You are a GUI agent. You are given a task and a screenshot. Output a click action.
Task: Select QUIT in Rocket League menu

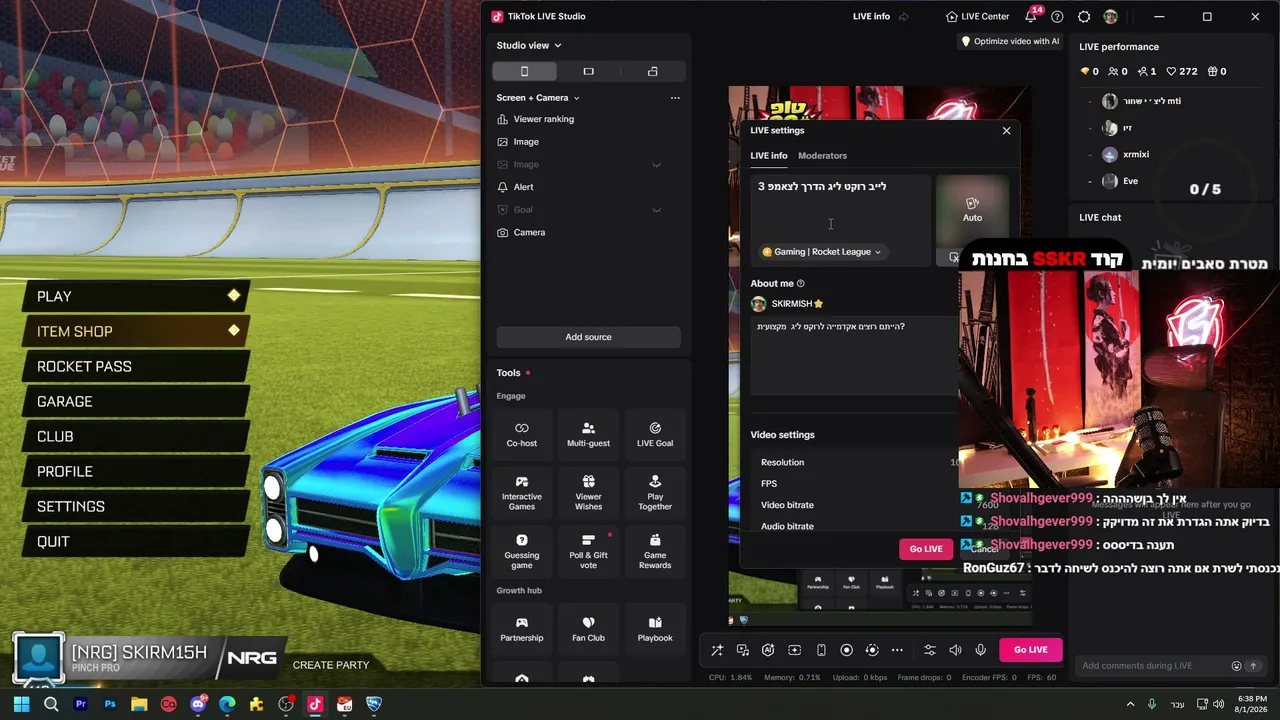tap(135, 541)
